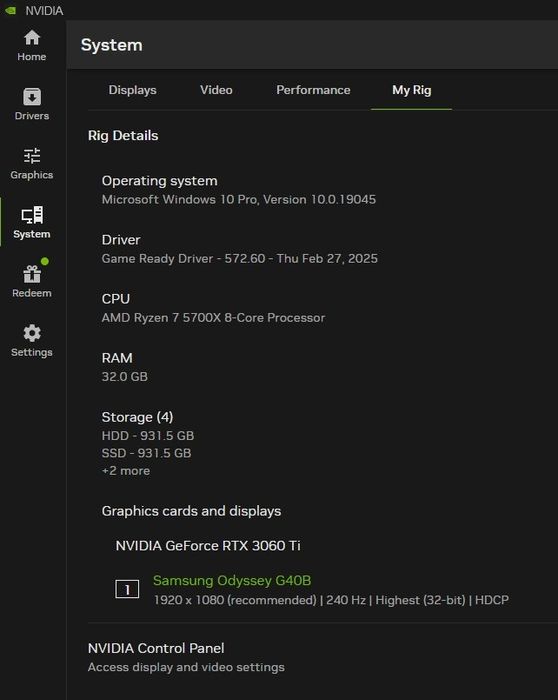Image resolution: width=558 pixels, height=700 pixels.
Task: Open NVIDIA Control Panel
Action: click(156, 648)
